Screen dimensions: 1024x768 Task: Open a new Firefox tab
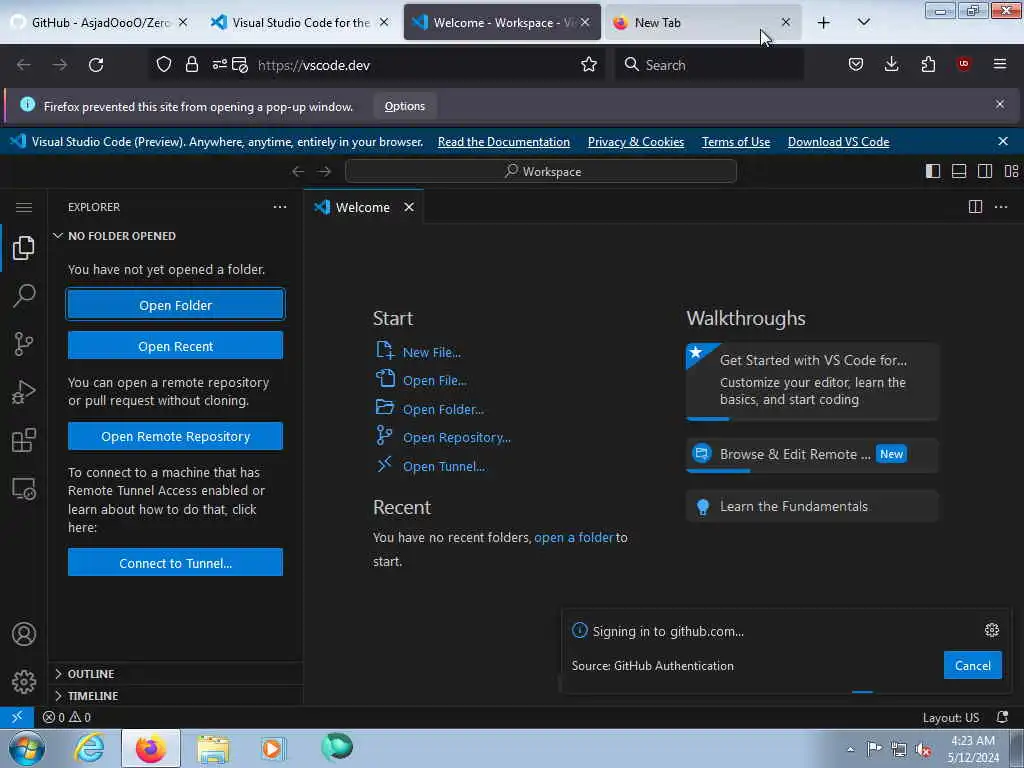point(824,22)
